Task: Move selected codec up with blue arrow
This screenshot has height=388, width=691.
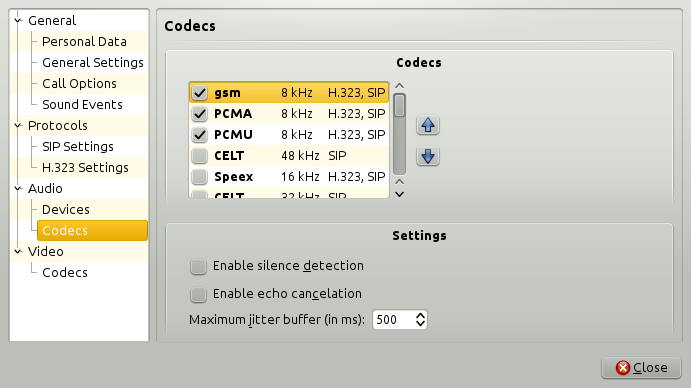Action: [x=427, y=125]
